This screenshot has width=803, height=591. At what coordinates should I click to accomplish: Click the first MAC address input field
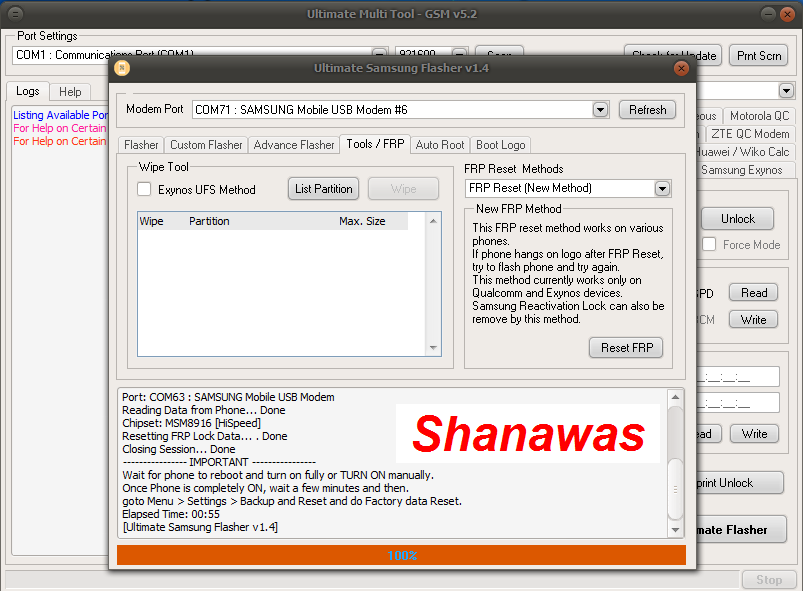tap(738, 376)
